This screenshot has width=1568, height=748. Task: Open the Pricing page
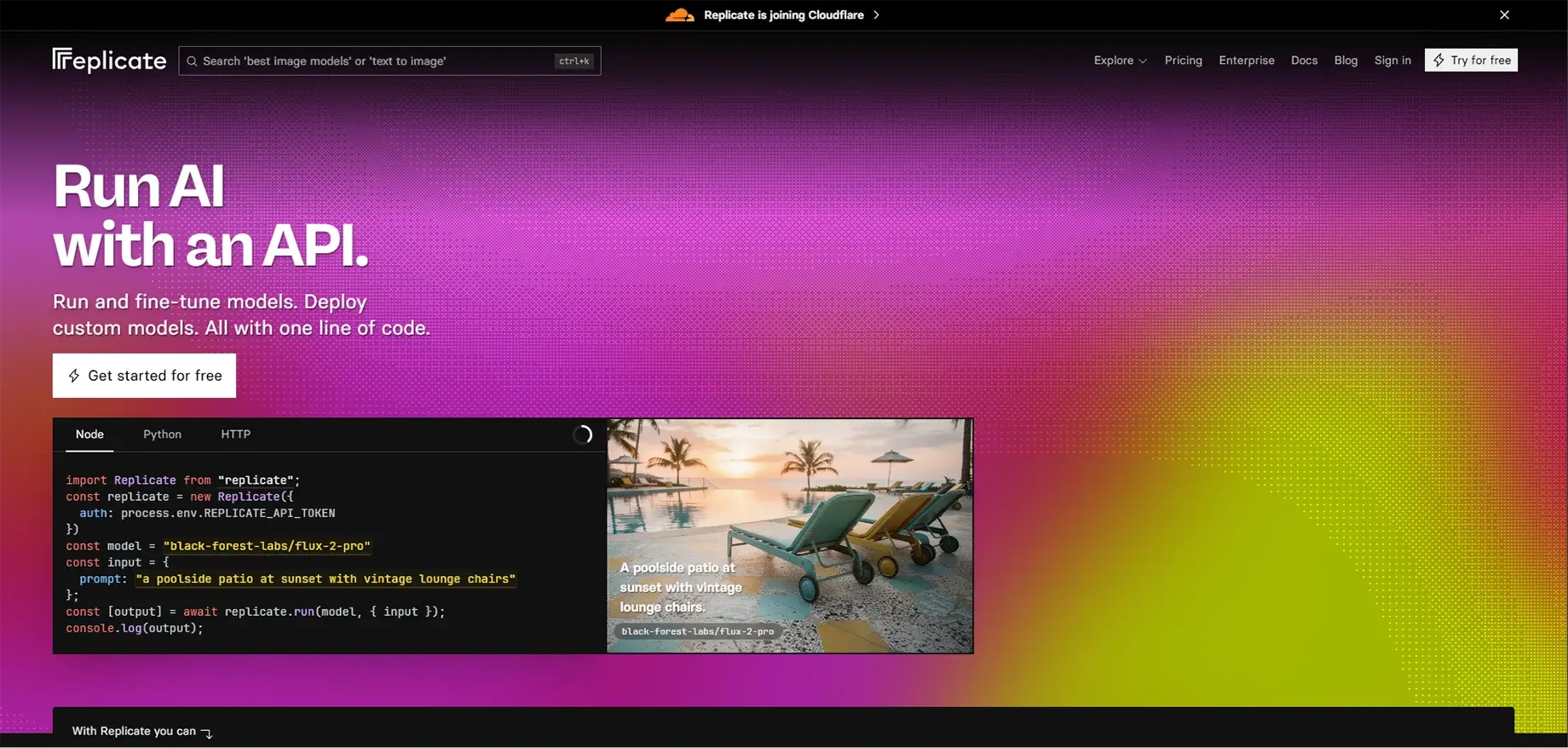click(x=1184, y=60)
